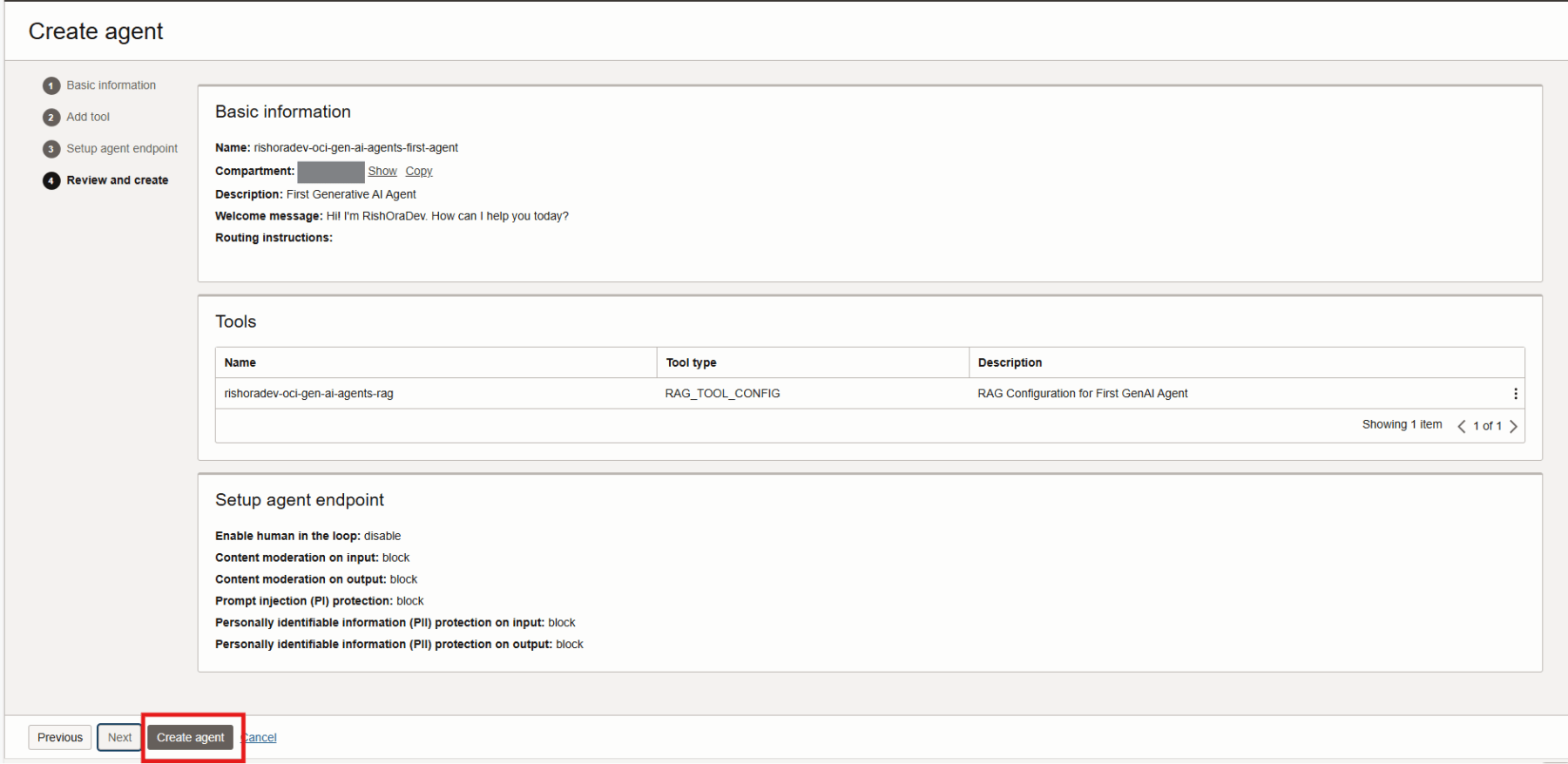
Task: Open Add tool wizard step
Action: point(88,117)
